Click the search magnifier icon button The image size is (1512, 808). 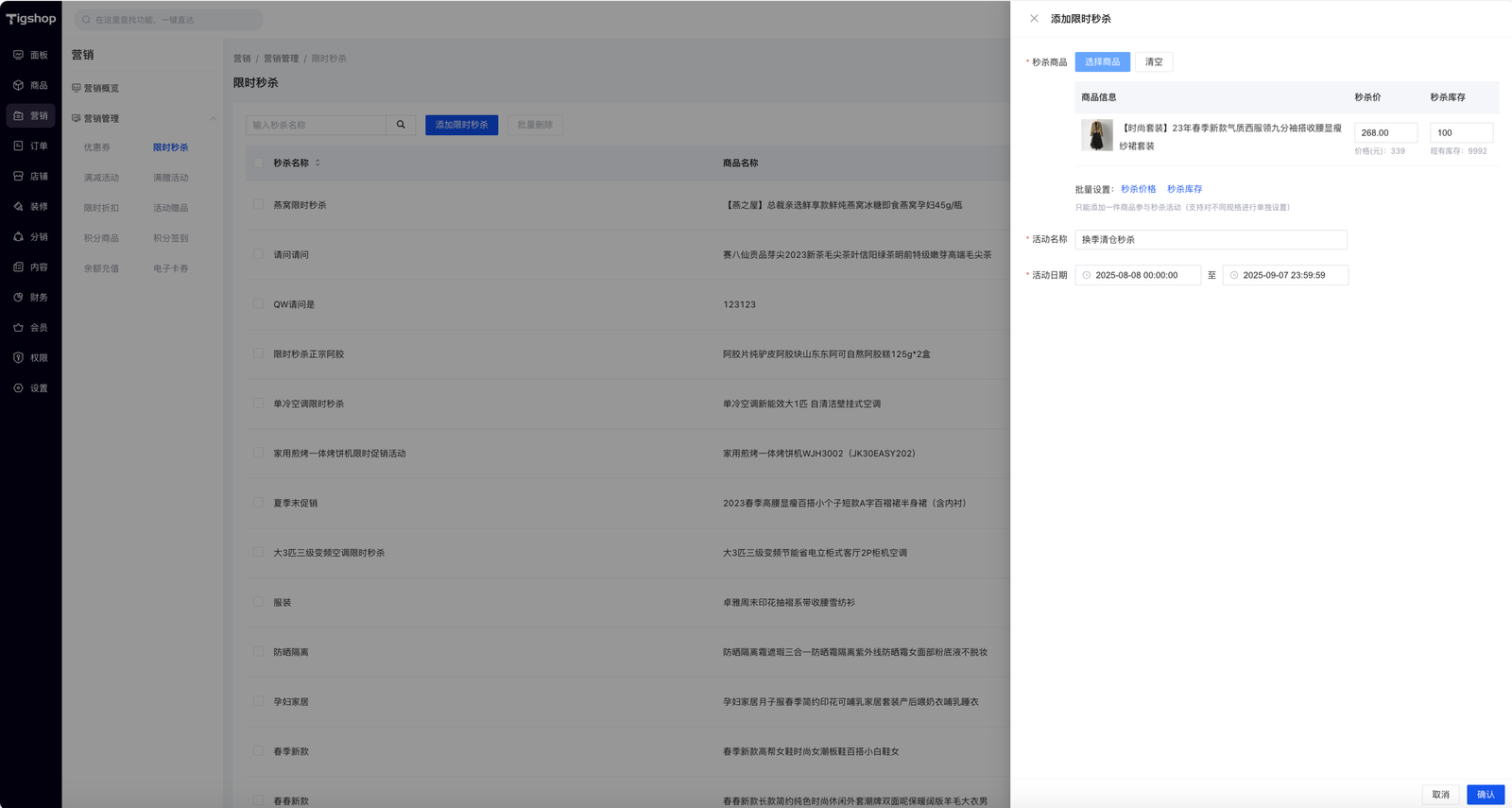click(401, 125)
